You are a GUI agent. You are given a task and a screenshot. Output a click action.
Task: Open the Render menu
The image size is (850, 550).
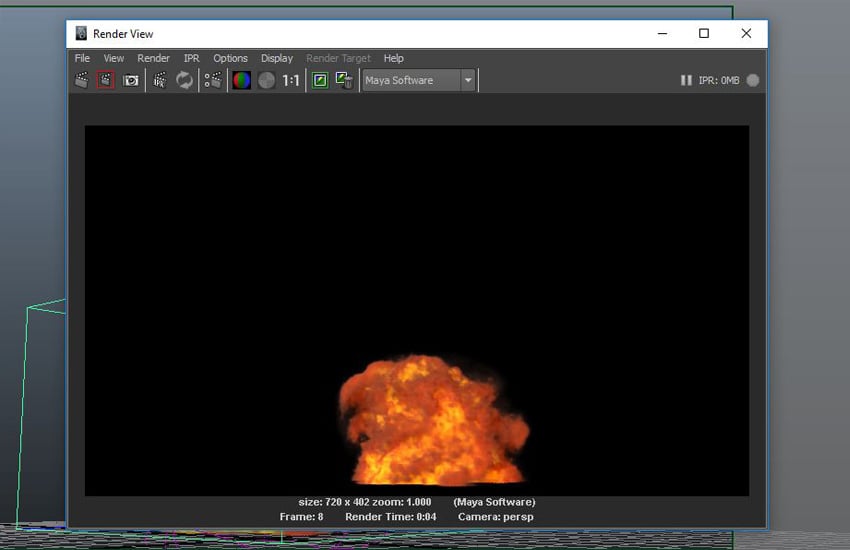(x=153, y=58)
